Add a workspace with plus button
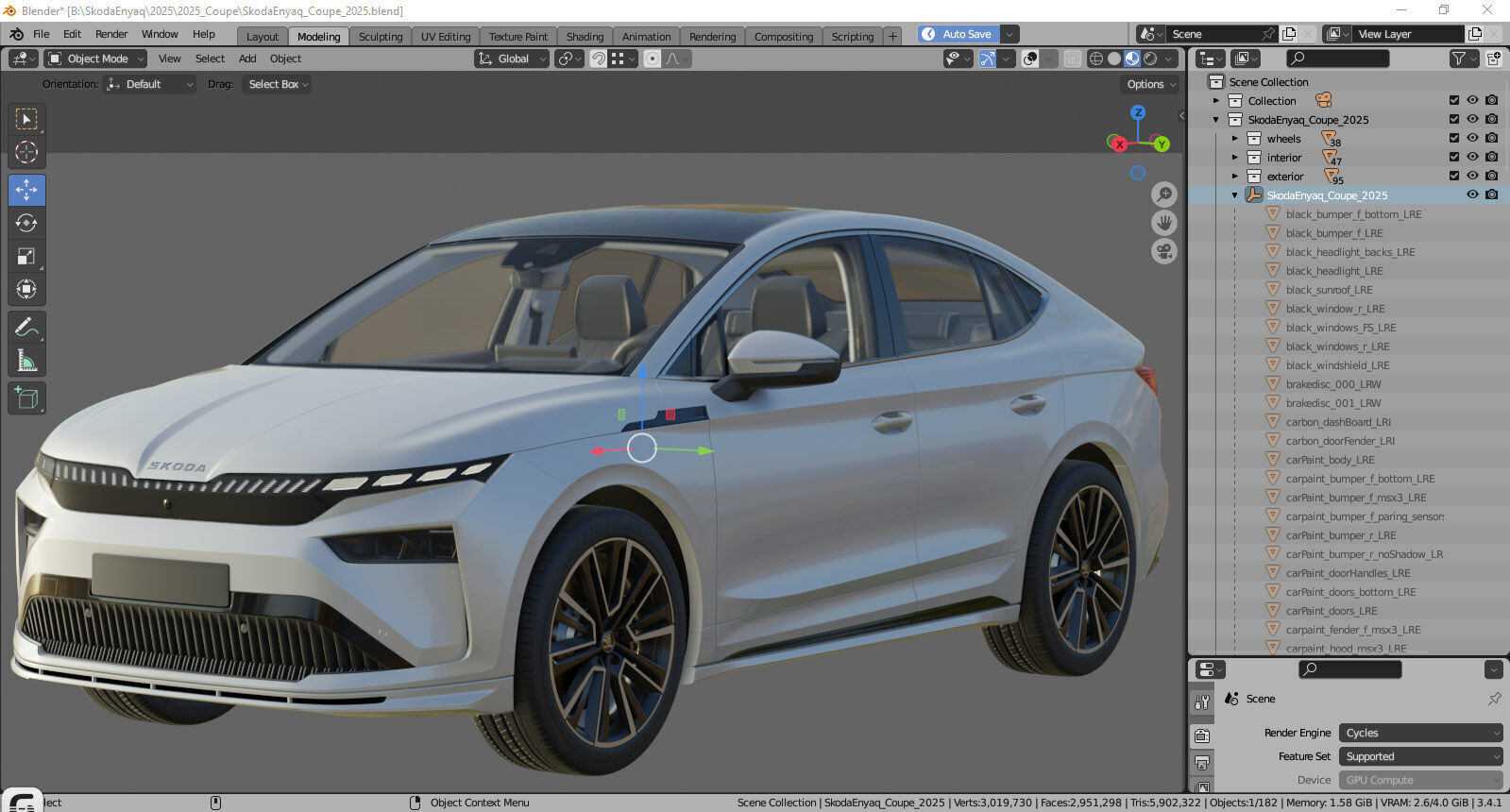This screenshot has height=812, width=1510. tap(892, 37)
